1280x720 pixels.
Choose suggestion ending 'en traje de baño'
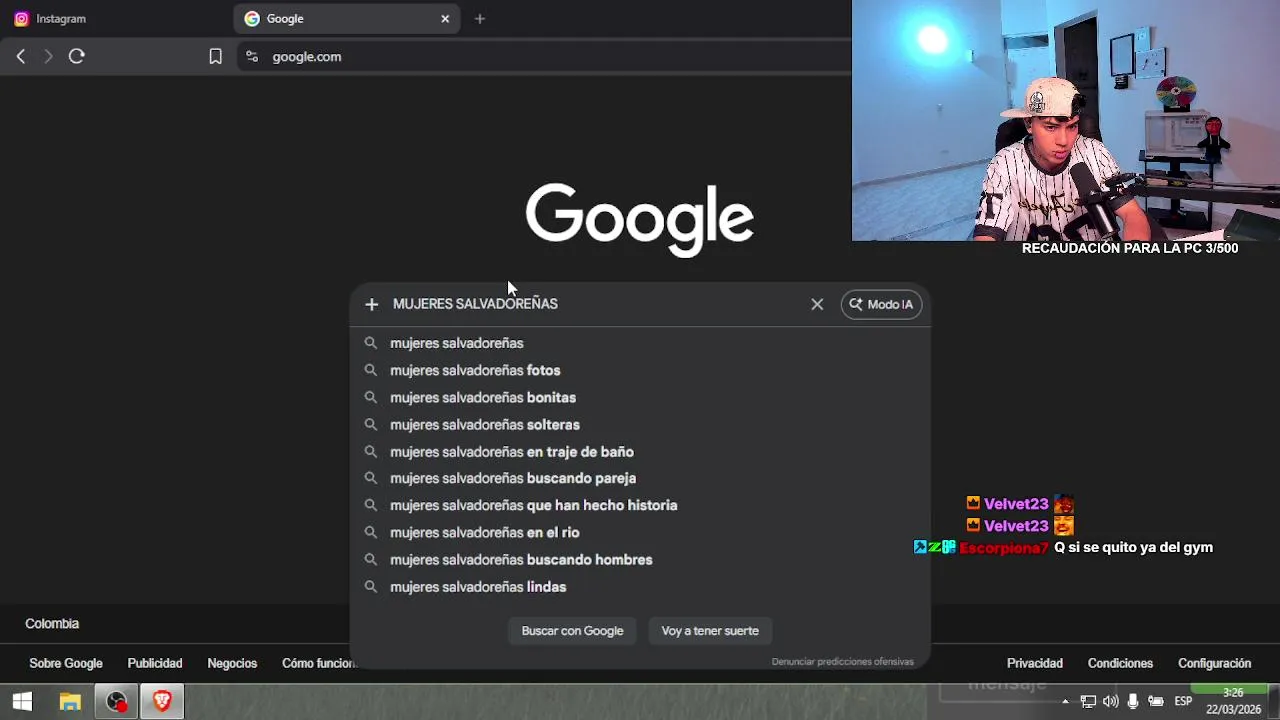click(x=640, y=452)
